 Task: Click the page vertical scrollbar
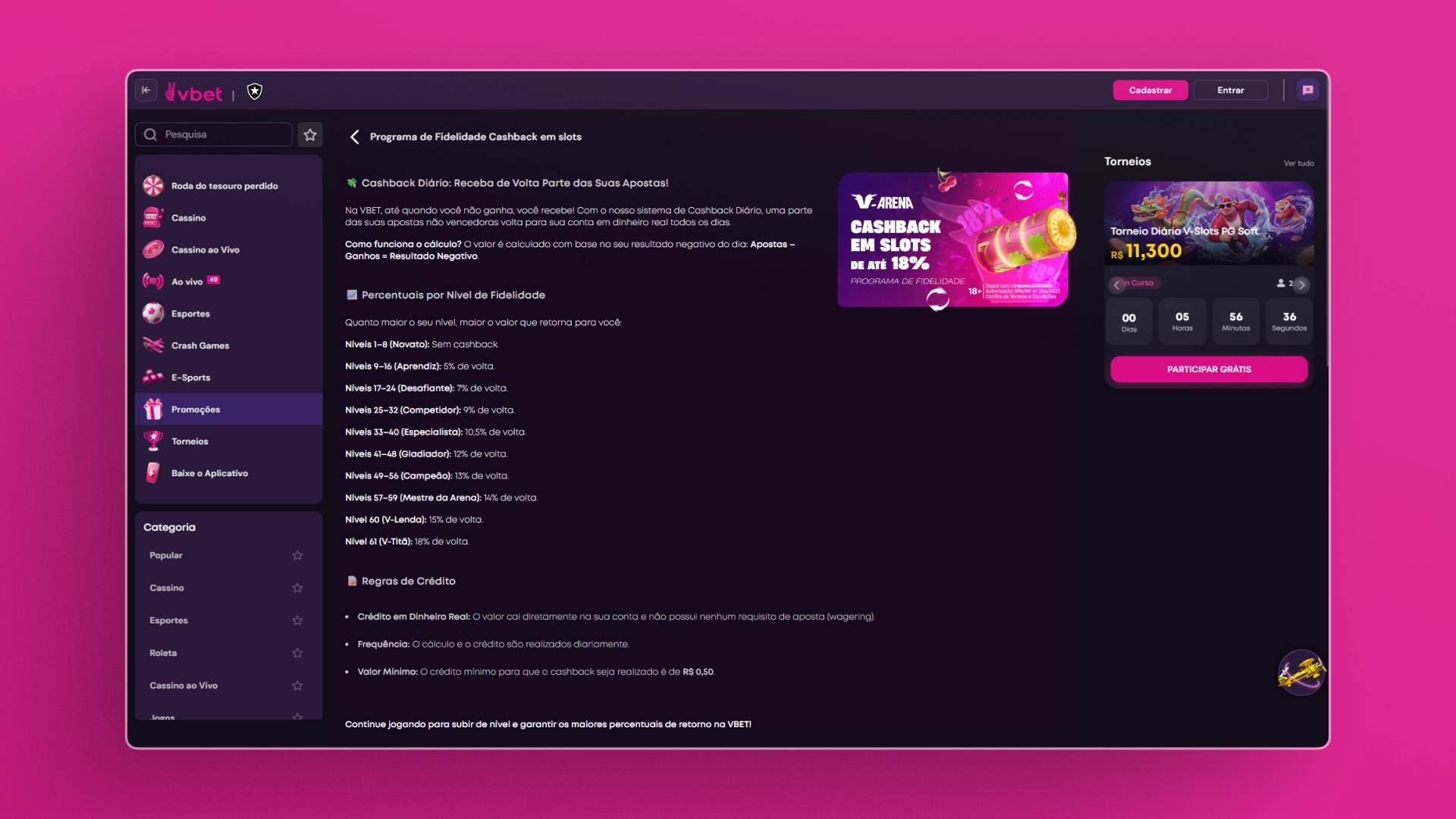coord(1326,239)
